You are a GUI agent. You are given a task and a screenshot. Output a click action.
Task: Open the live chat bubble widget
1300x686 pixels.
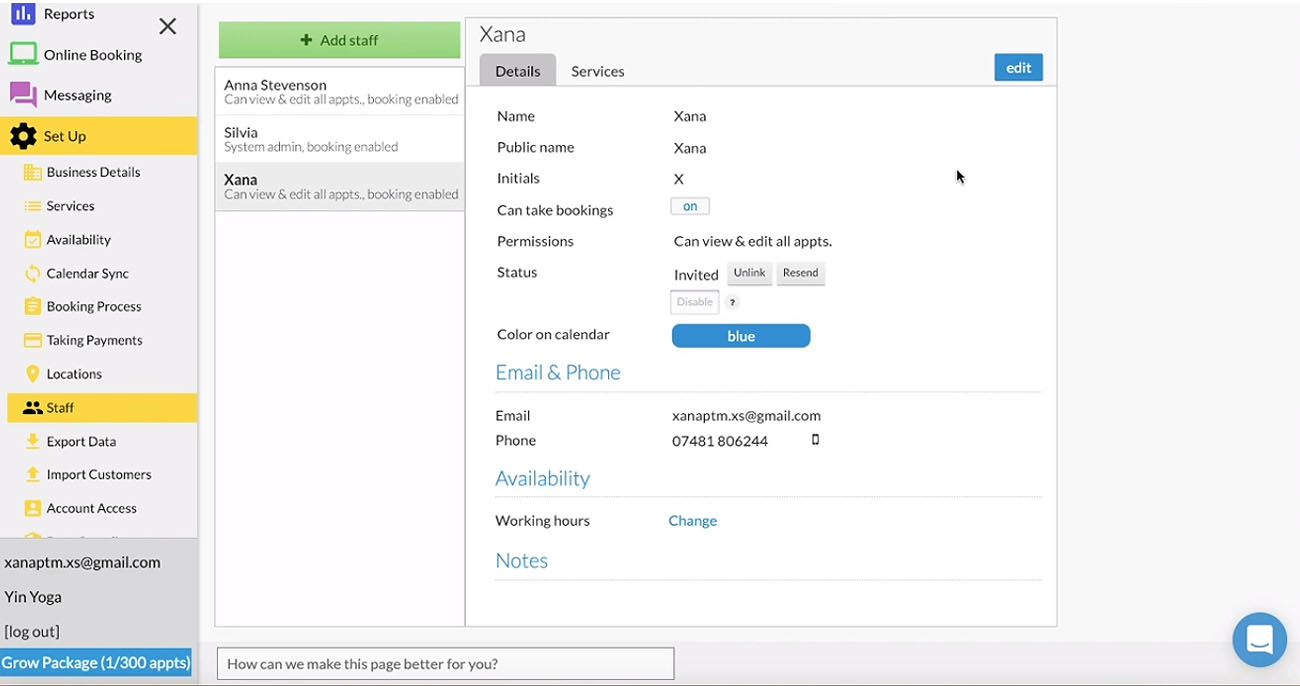pyautogui.click(x=1259, y=640)
